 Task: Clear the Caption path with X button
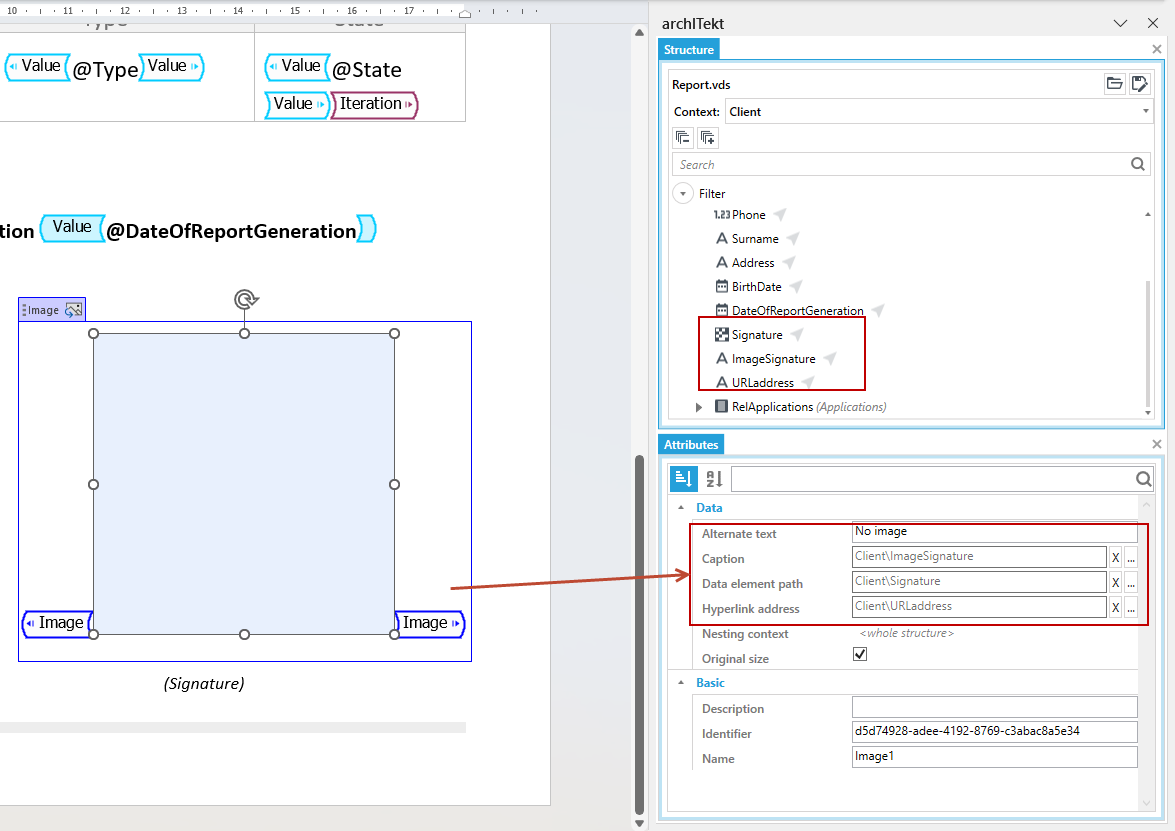1115,557
